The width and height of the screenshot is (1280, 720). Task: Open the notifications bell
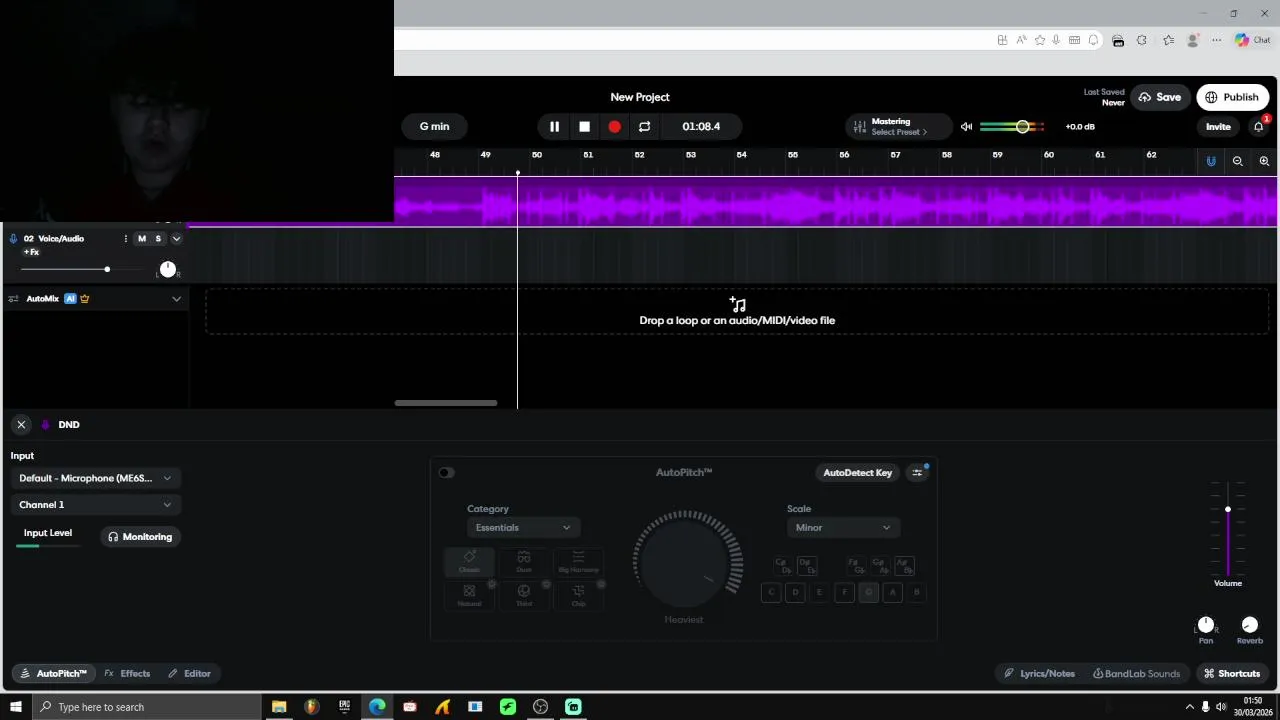point(1259,127)
